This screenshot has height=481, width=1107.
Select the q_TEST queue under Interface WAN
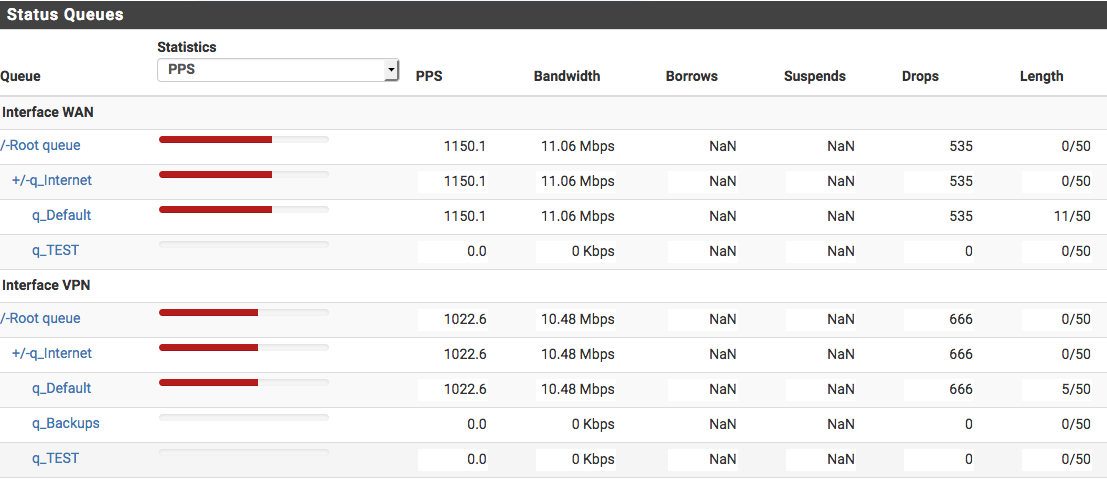(55, 251)
